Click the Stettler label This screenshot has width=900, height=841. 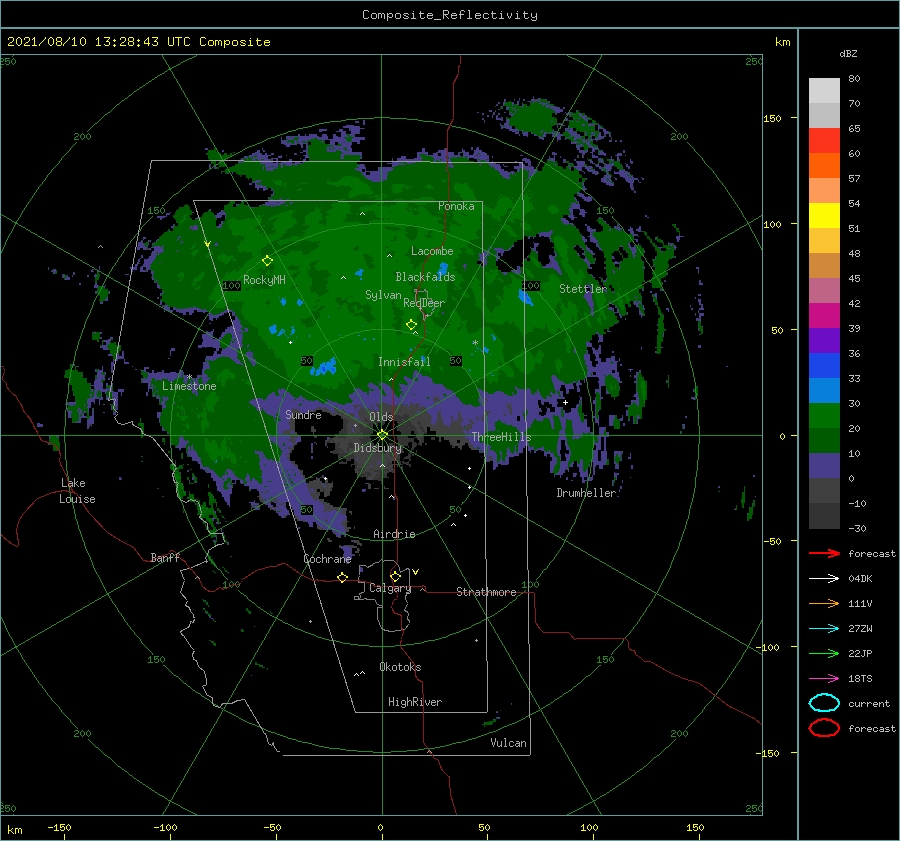[x=583, y=289]
